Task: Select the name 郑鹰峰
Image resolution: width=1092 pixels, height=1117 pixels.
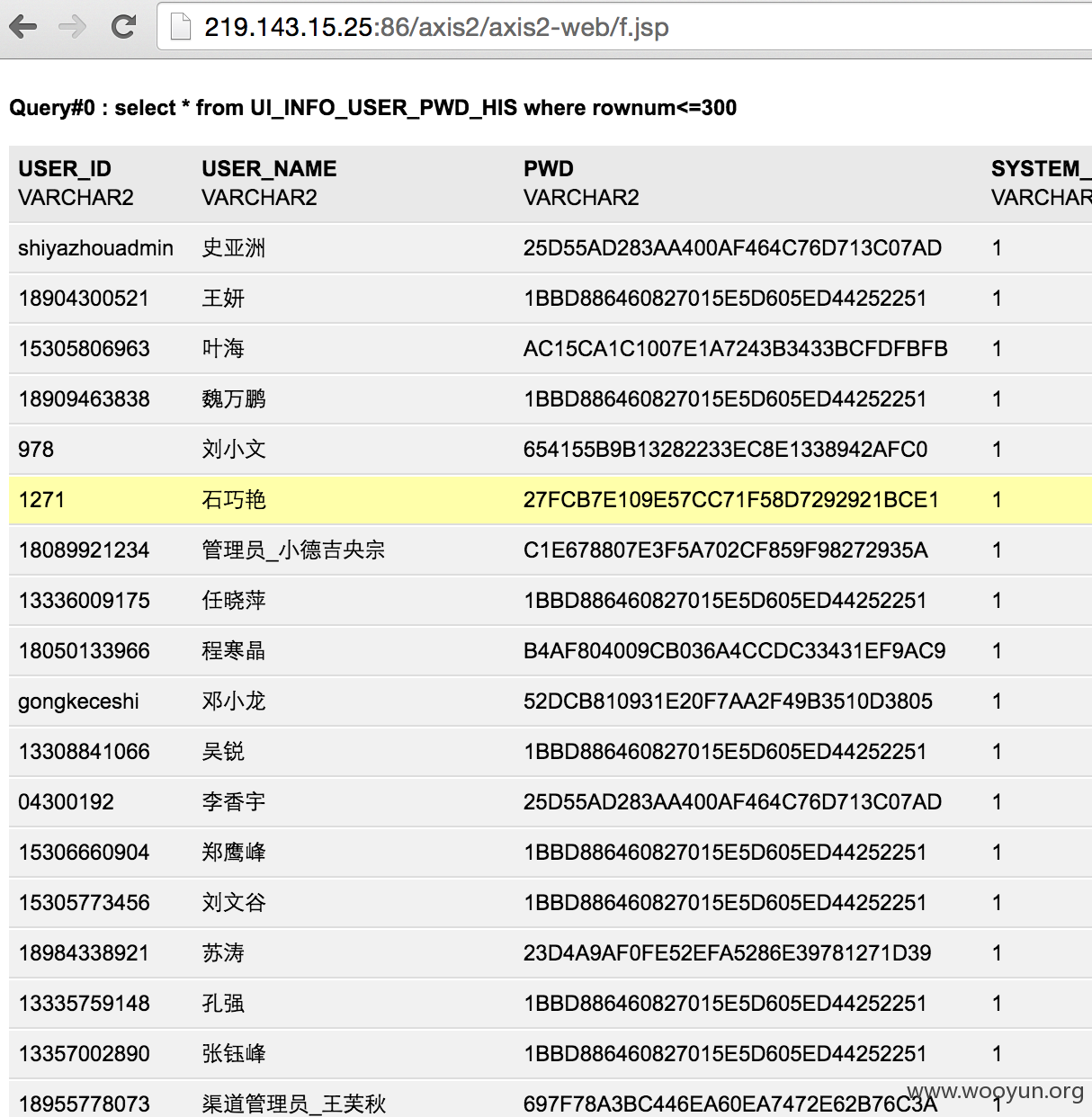Action: (x=234, y=853)
